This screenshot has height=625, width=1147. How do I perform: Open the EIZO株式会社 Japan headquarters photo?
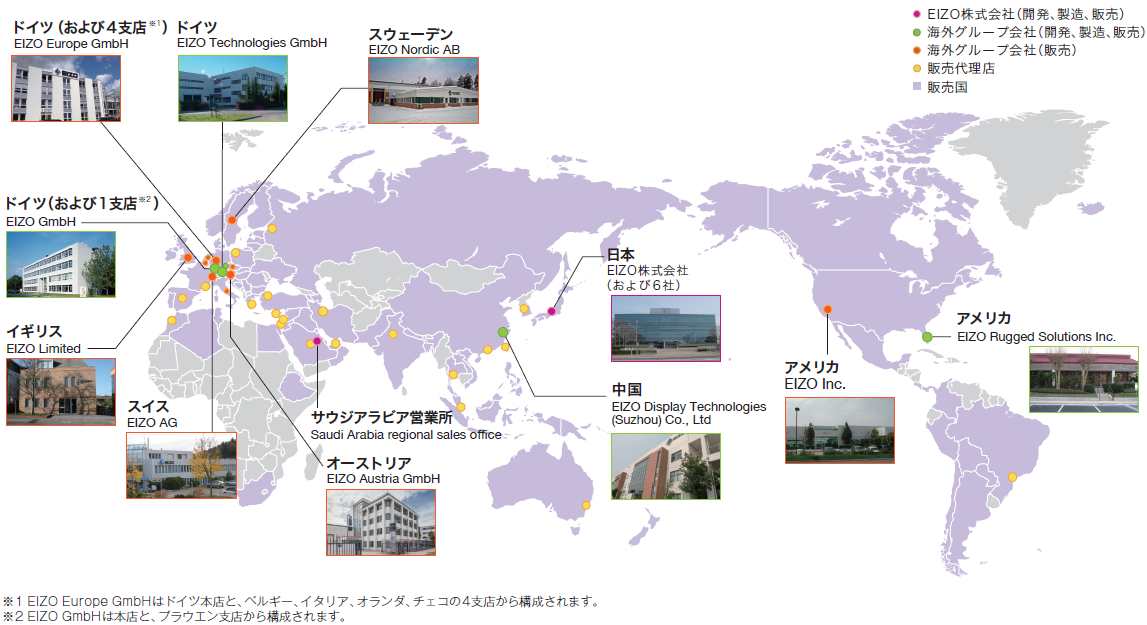(x=666, y=329)
